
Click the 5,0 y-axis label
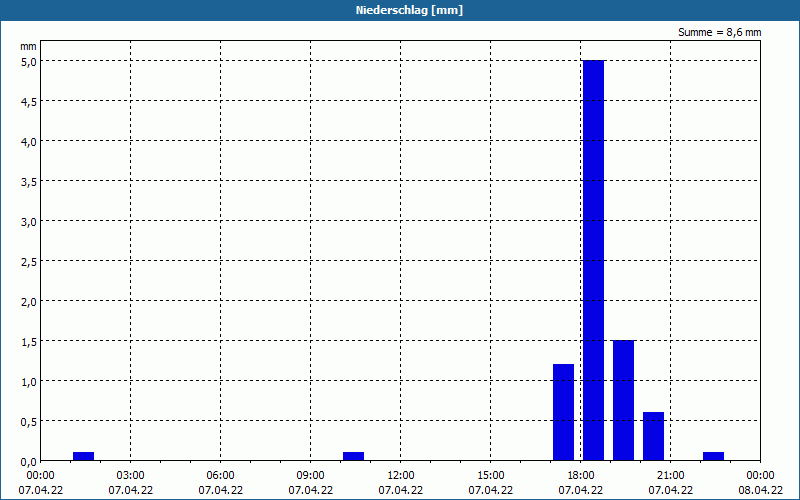[29, 62]
